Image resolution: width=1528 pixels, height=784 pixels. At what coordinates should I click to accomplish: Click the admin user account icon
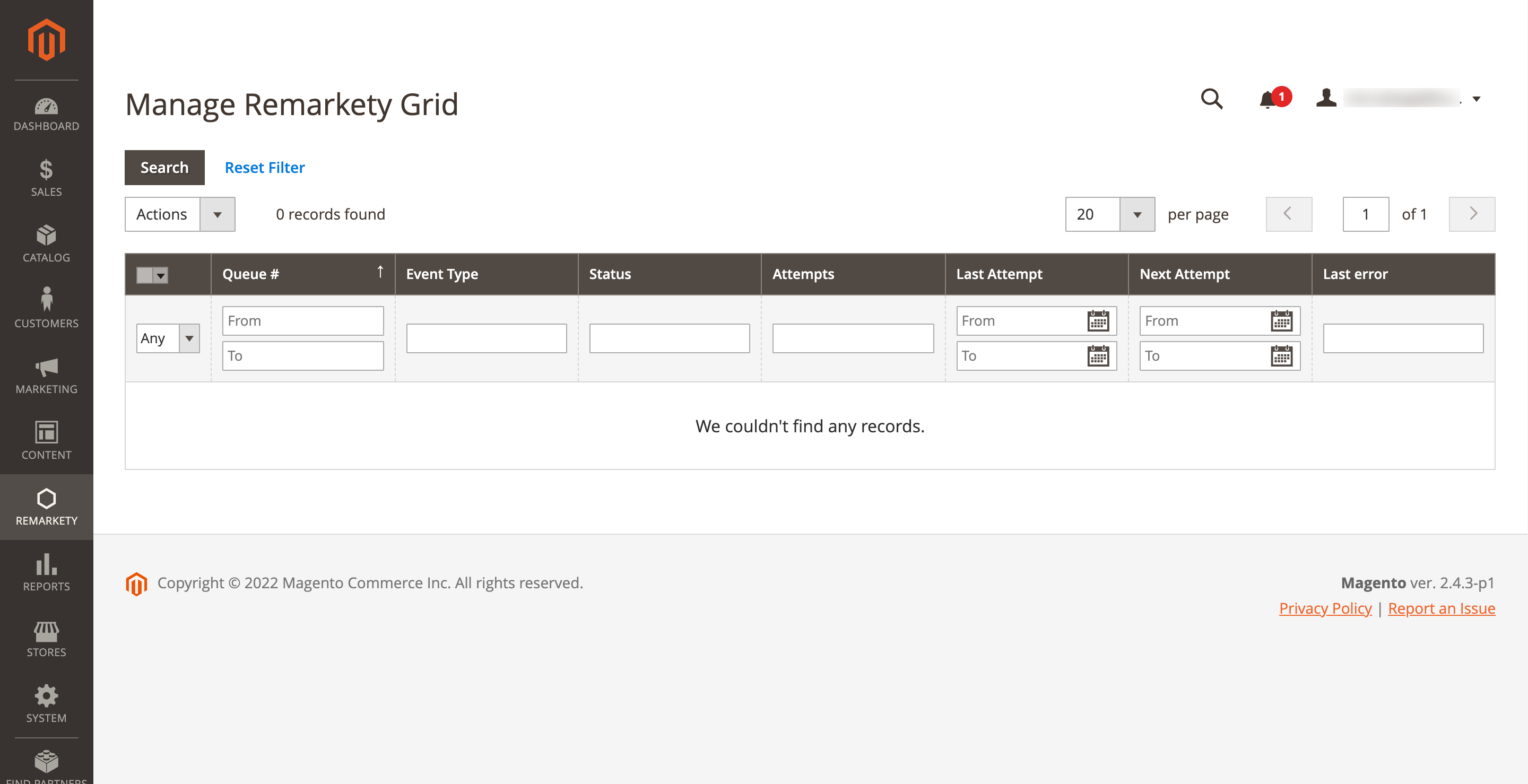(1326, 98)
